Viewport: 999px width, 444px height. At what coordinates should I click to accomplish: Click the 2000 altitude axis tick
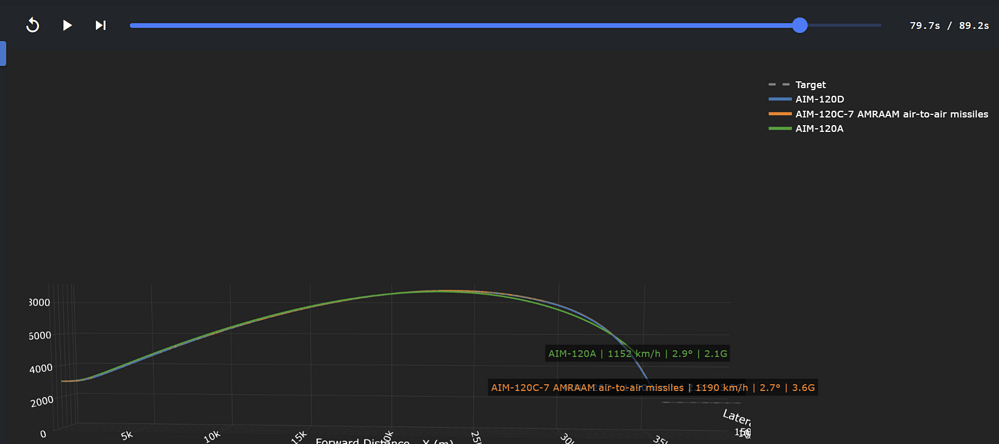pyautogui.click(x=40, y=400)
